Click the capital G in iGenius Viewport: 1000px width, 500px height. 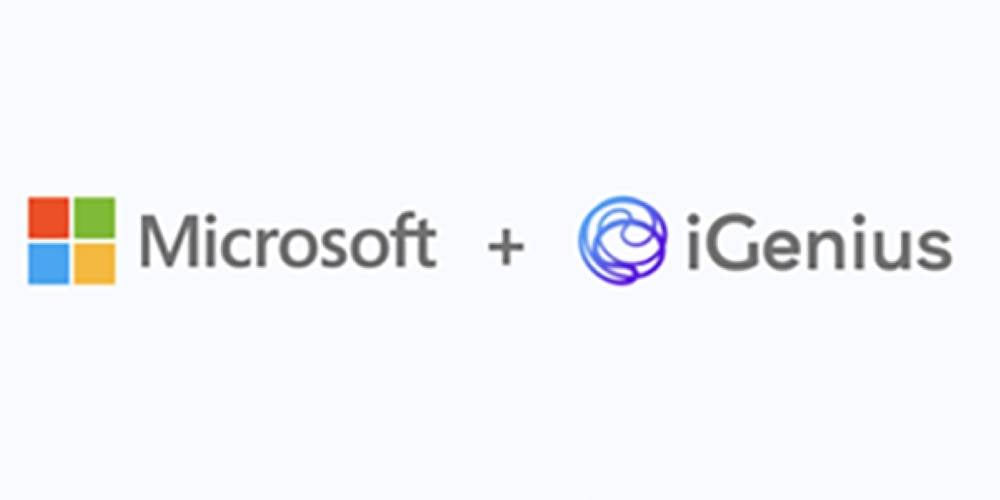(733, 242)
